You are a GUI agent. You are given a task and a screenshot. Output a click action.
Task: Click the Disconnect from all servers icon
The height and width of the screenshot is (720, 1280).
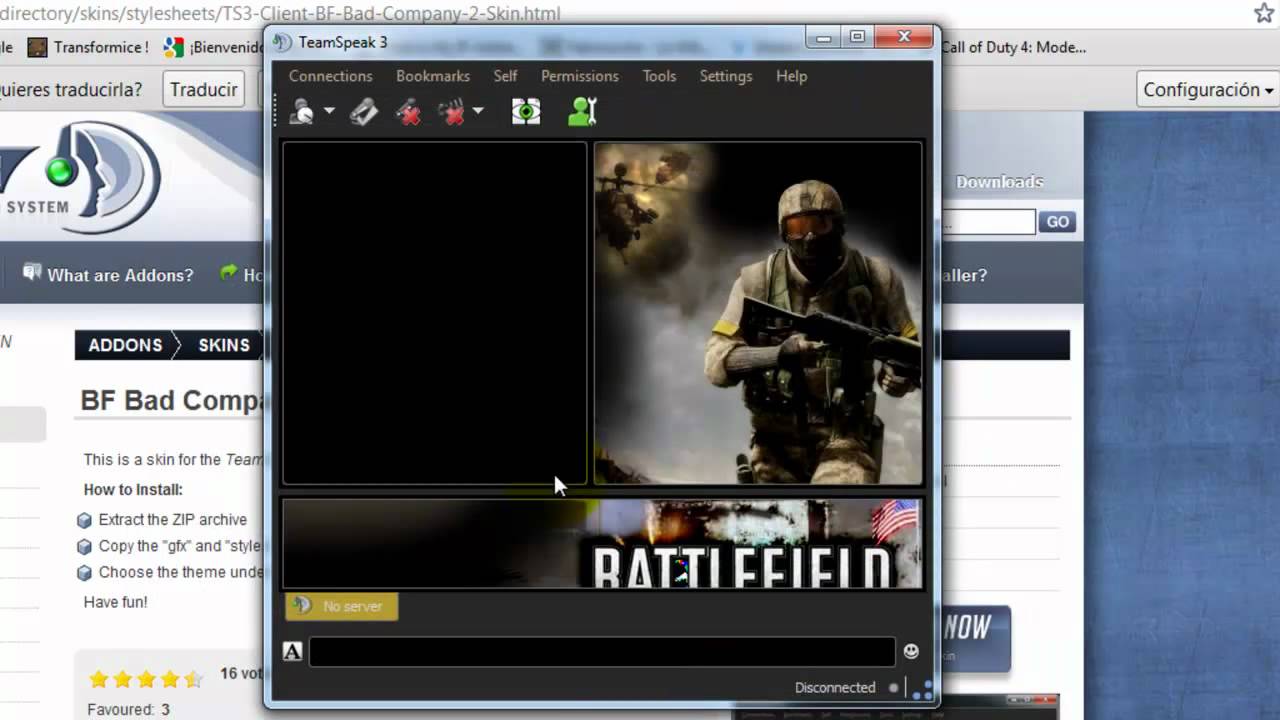click(452, 112)
